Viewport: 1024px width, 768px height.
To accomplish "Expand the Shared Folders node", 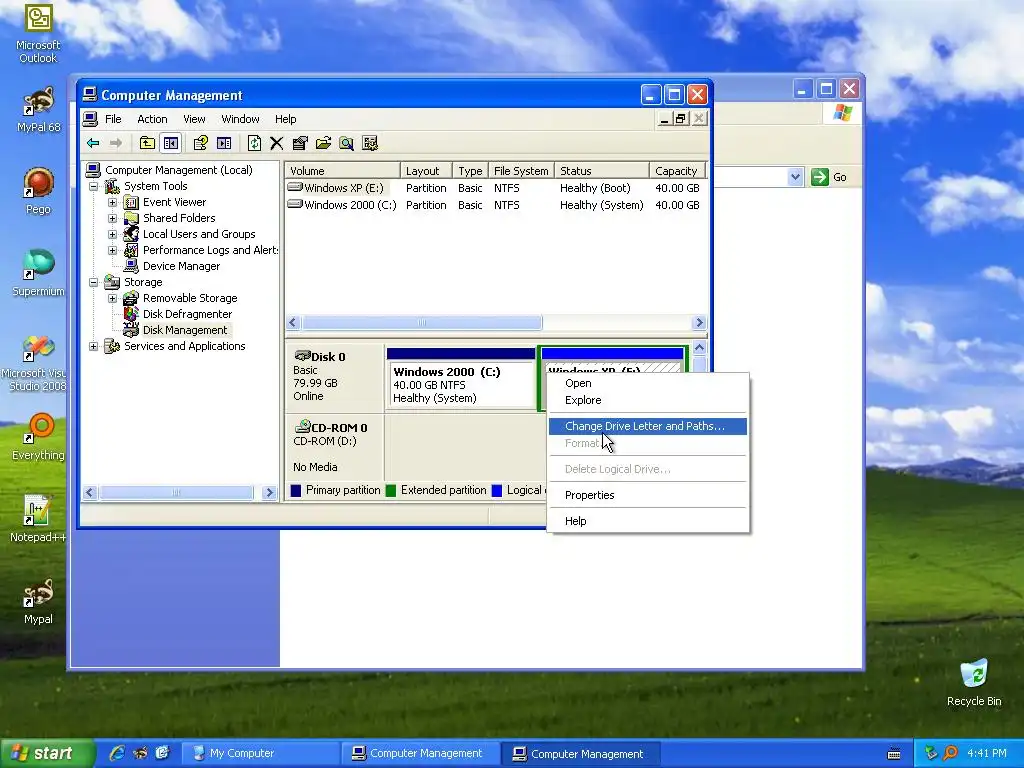I will click(x=112, y=218).
